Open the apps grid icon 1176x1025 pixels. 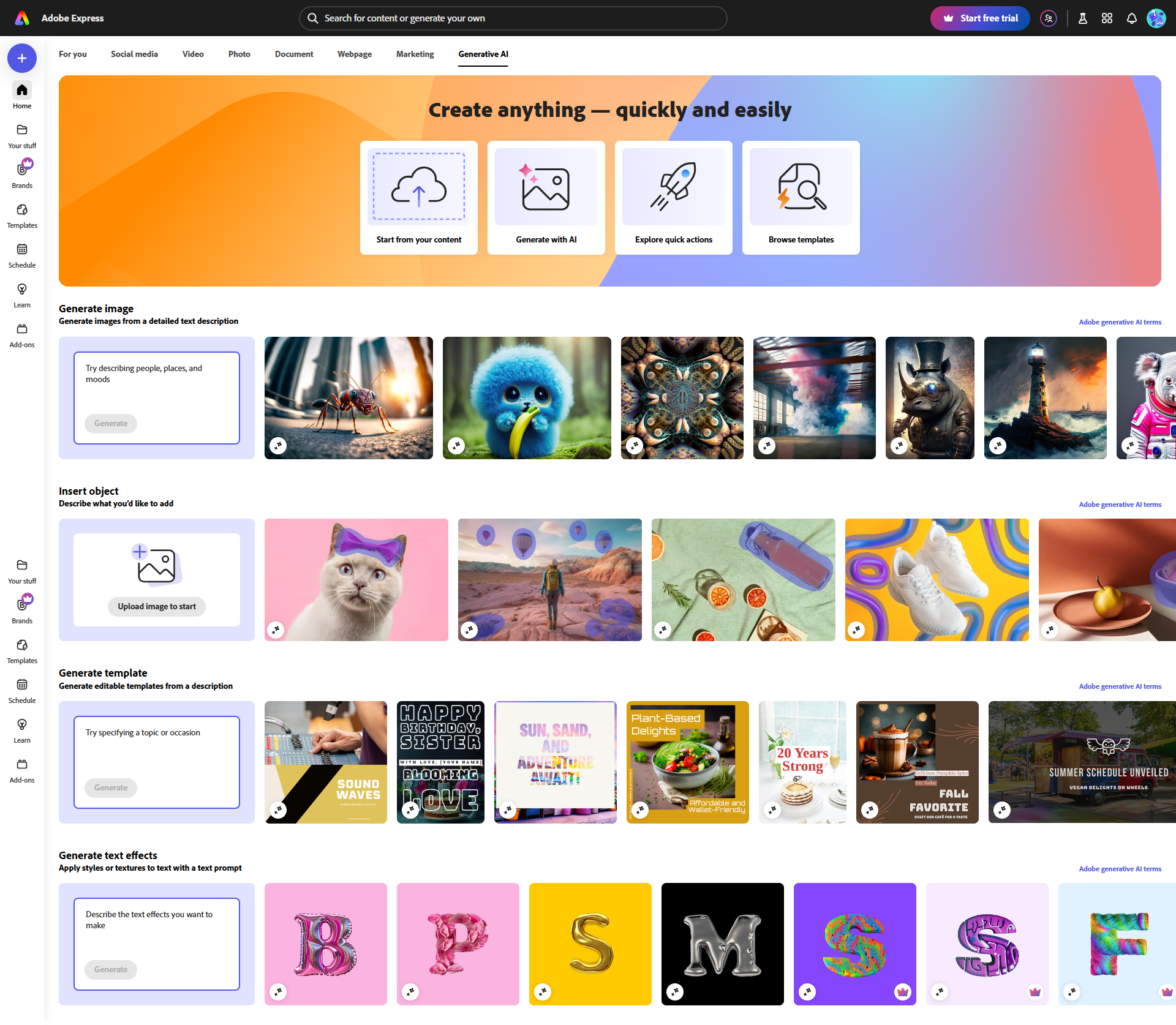[x=1107, y=18]
